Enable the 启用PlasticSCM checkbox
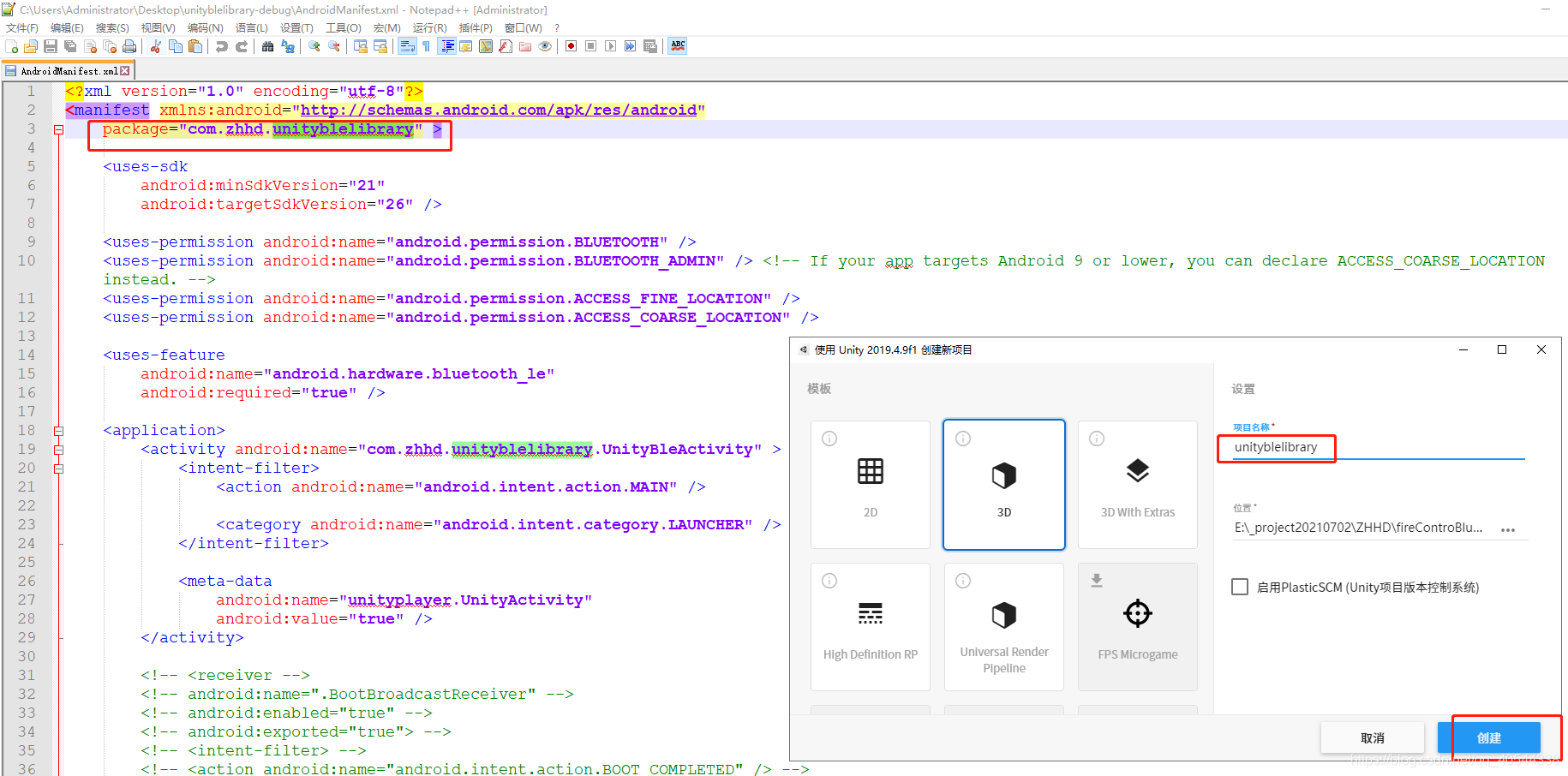 [1240, 587]
